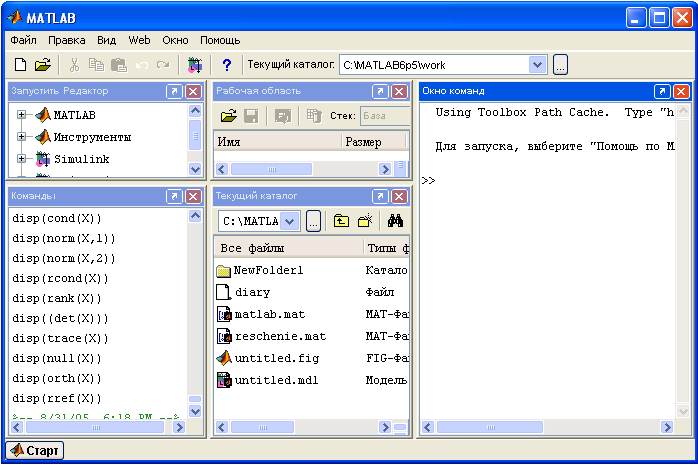Viewport: 698px width, 465px height.
Task: Click the Paste clipboard icon
Action: (119, 65)
